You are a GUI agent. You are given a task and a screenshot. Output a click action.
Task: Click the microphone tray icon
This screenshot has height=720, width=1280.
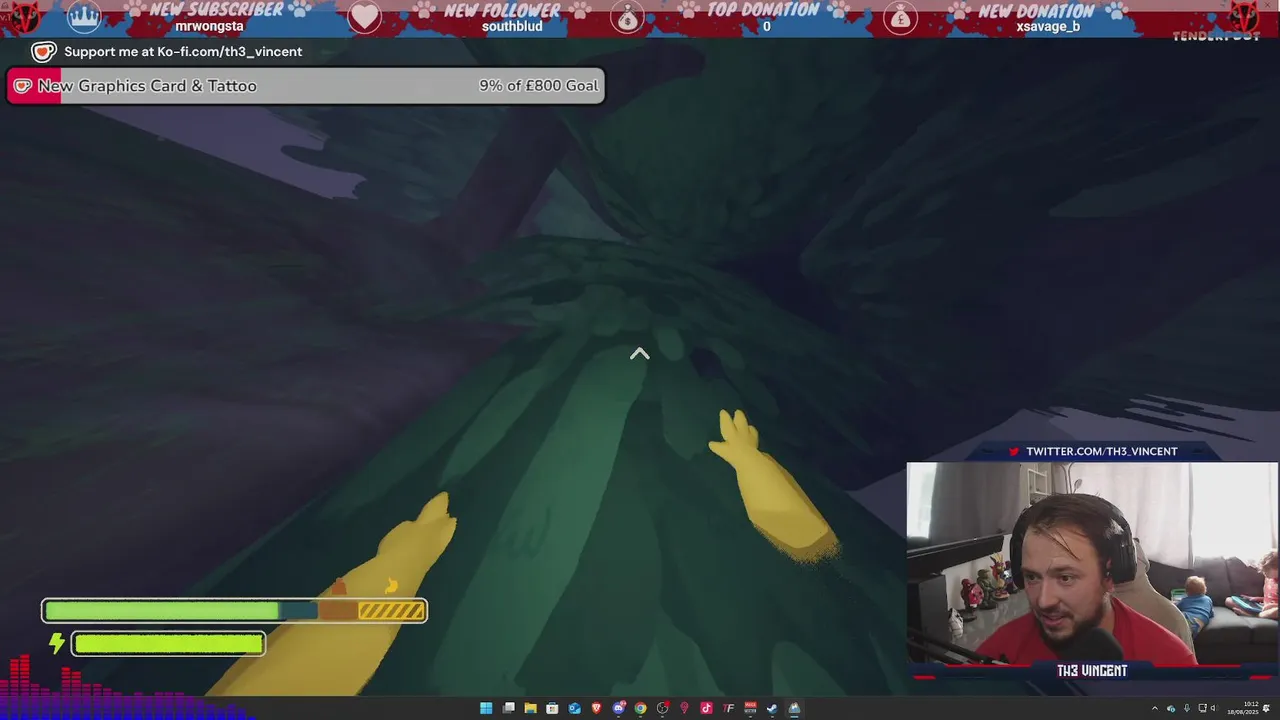tap(1187, 708)
